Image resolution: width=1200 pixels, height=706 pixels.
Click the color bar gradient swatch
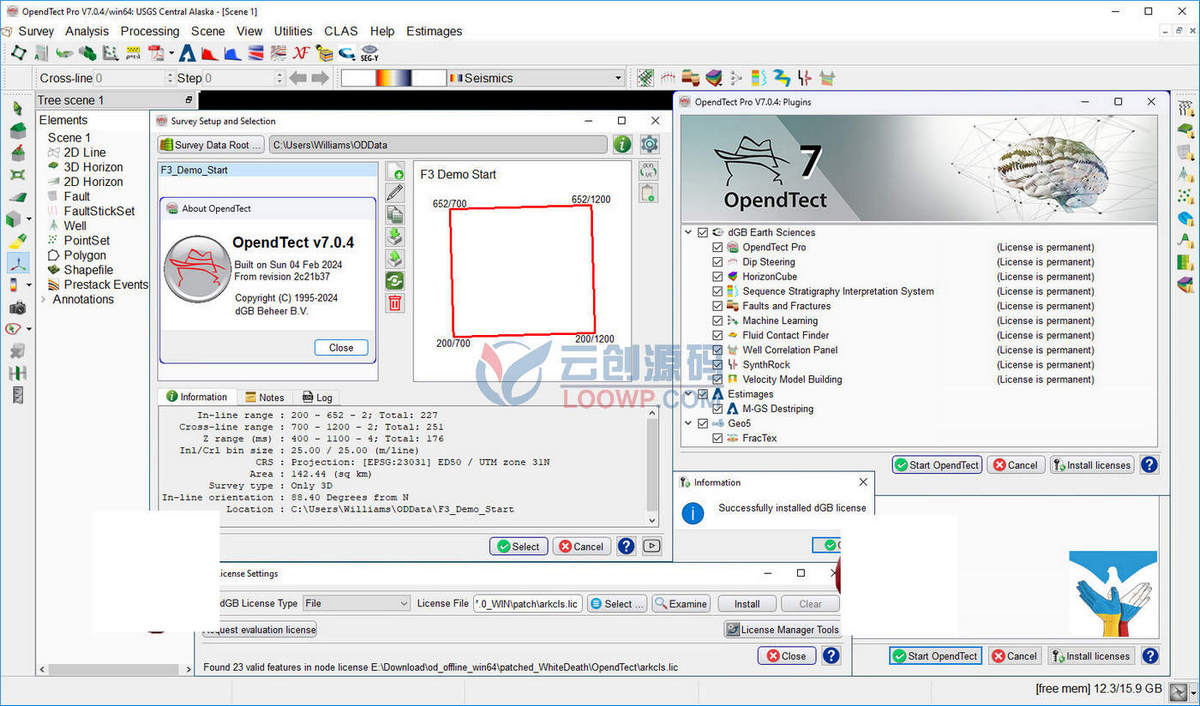[x=393, y=78]
